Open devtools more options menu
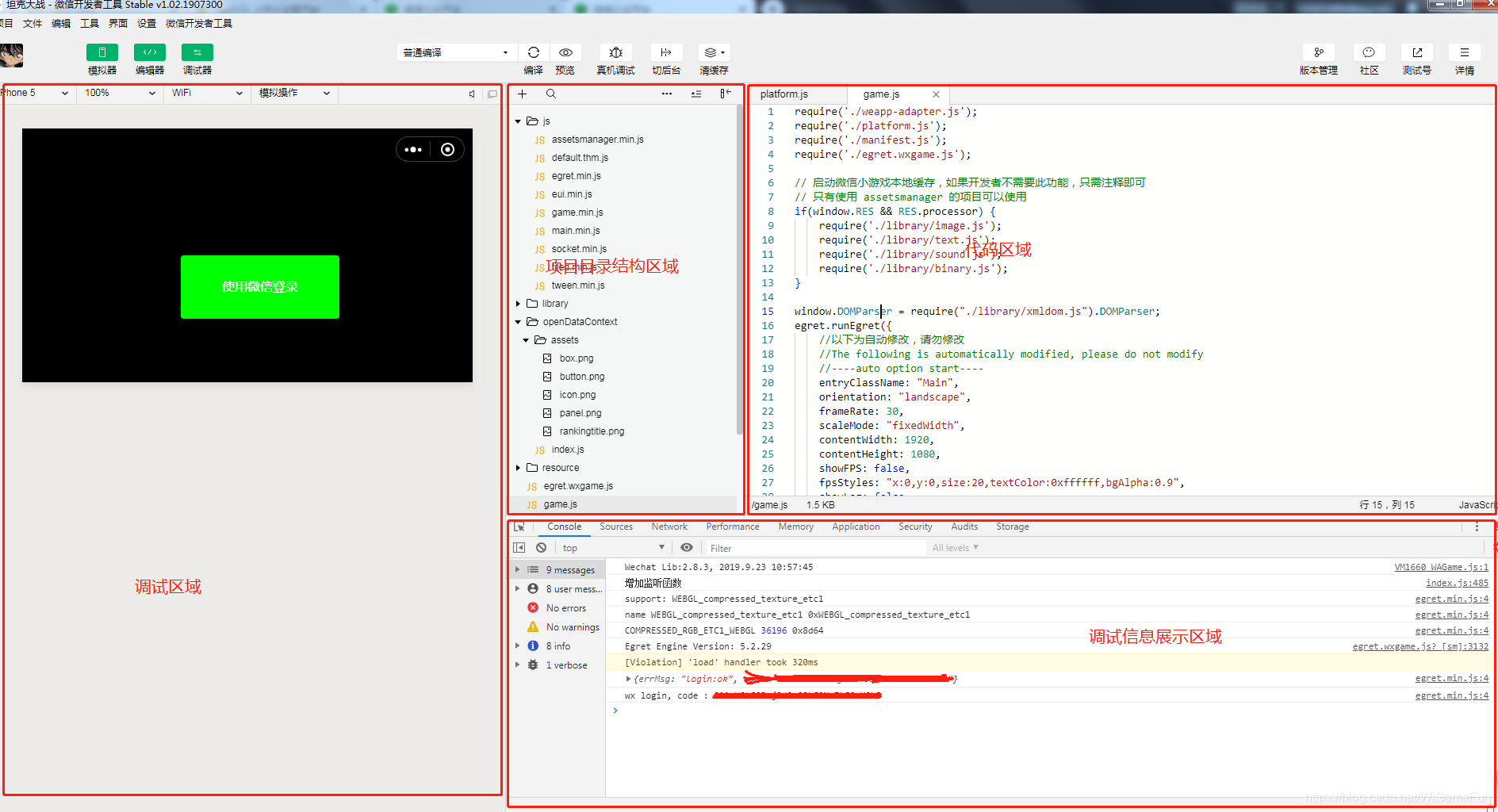 1477,527
